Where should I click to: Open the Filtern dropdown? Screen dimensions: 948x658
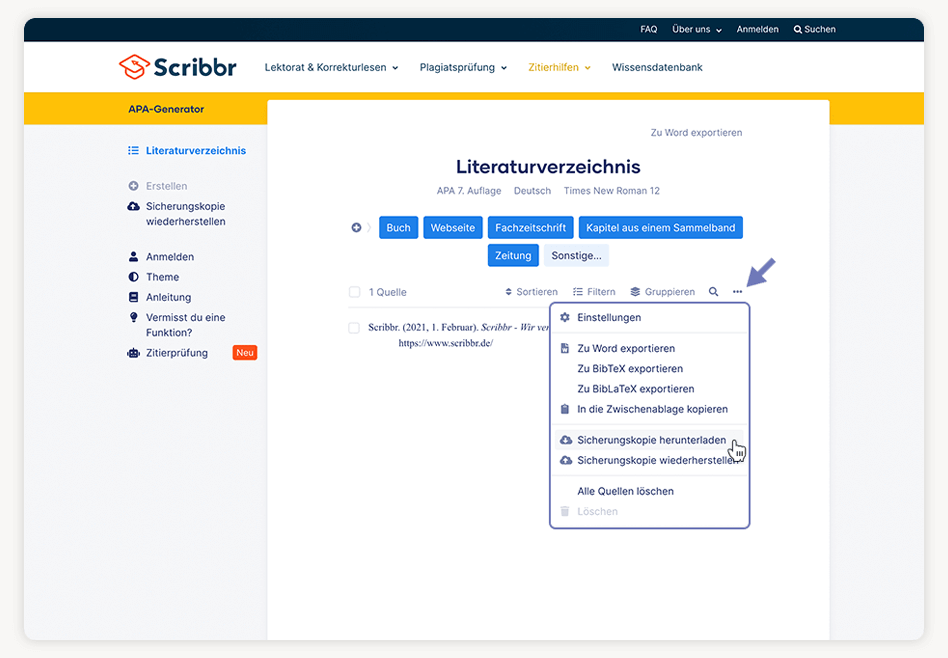[x=594, y=292]
